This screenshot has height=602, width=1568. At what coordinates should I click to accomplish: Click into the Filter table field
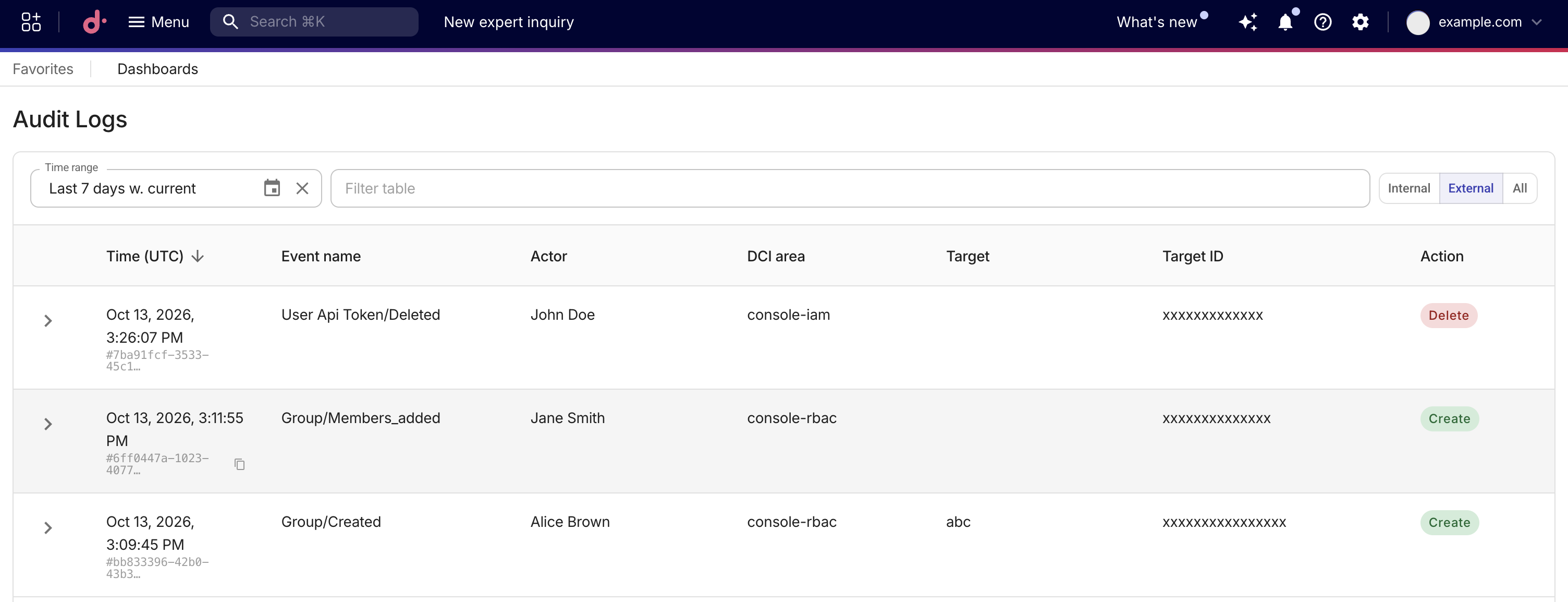point(850,188)
